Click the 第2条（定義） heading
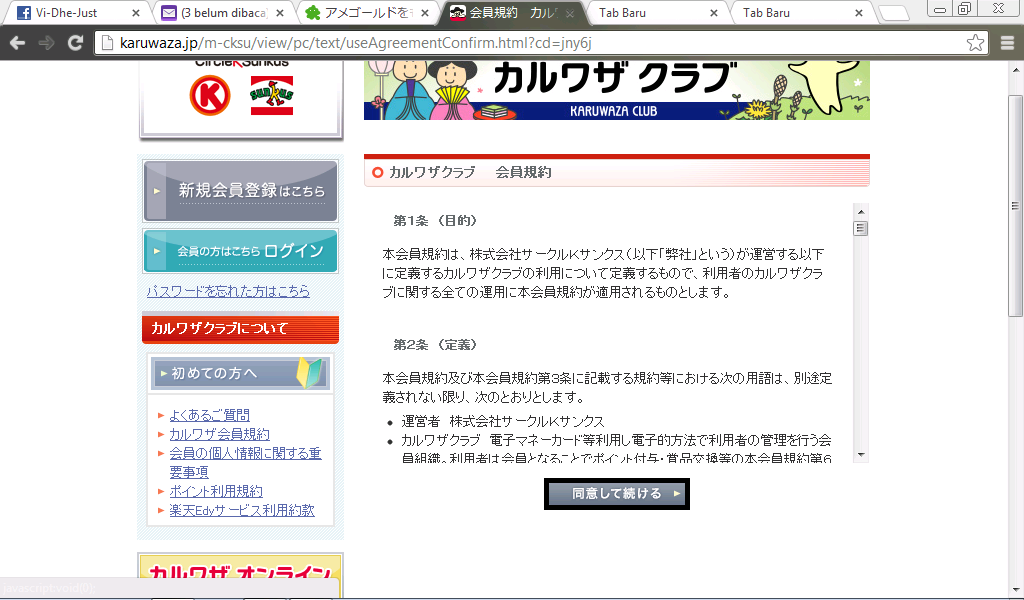 pos(436,344)
